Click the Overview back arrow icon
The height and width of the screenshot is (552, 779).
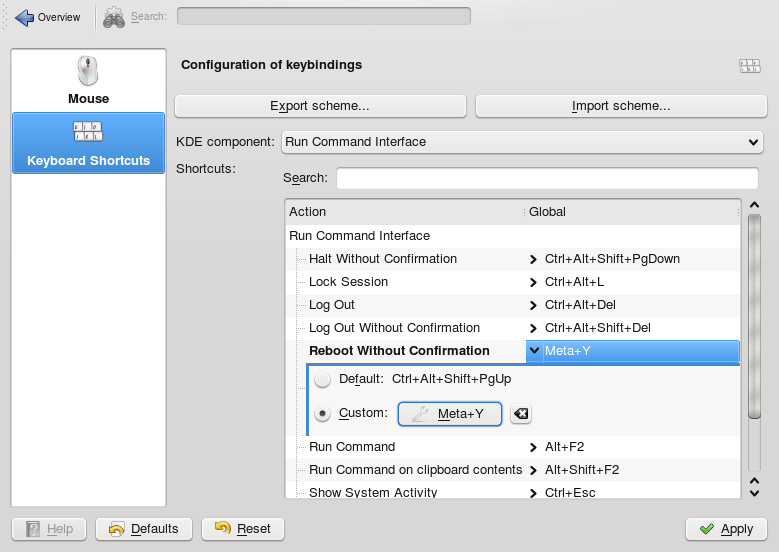[24, 17]
